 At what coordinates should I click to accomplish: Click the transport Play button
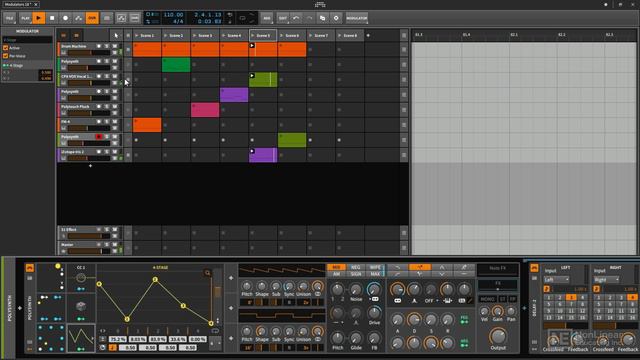39,18
